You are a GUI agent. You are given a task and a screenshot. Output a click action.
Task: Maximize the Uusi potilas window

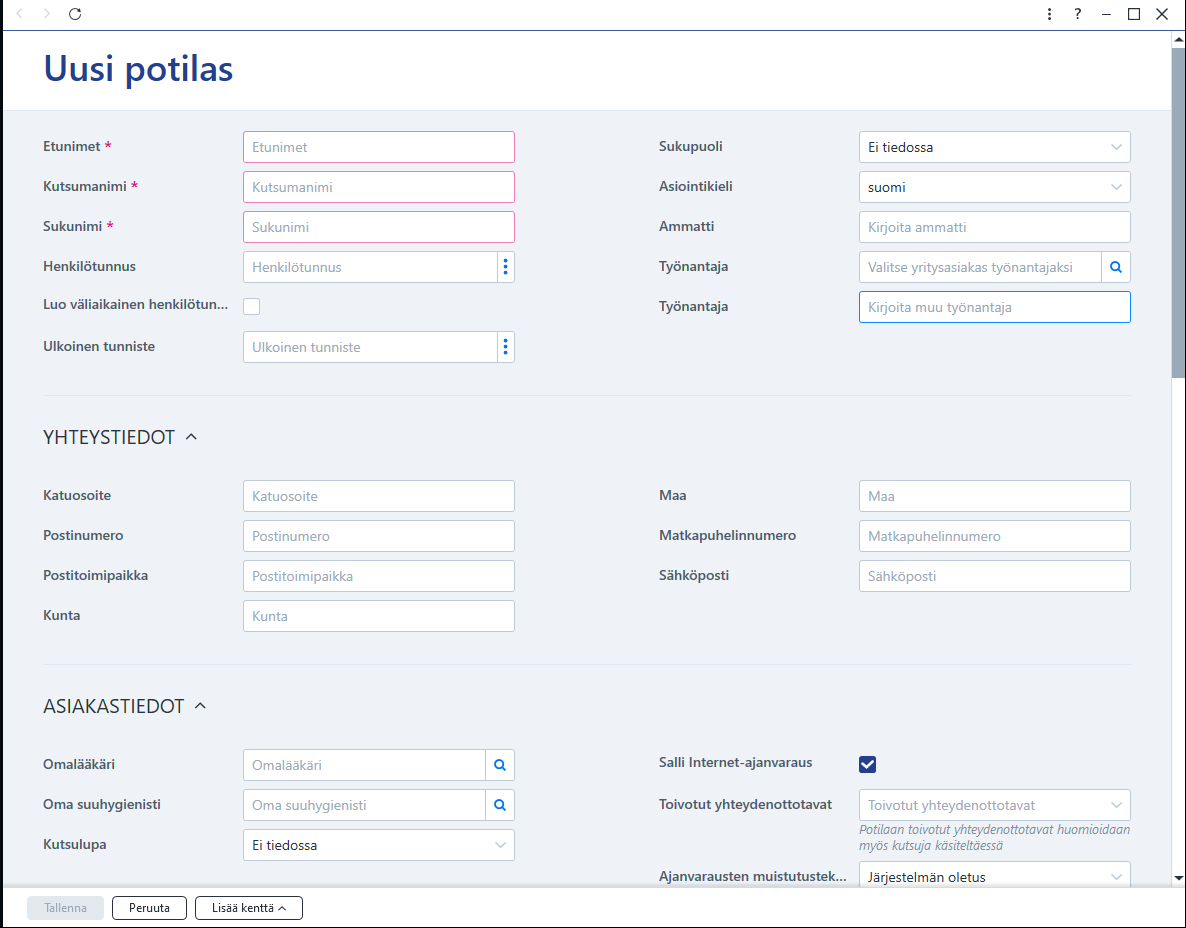(1134, 14)
